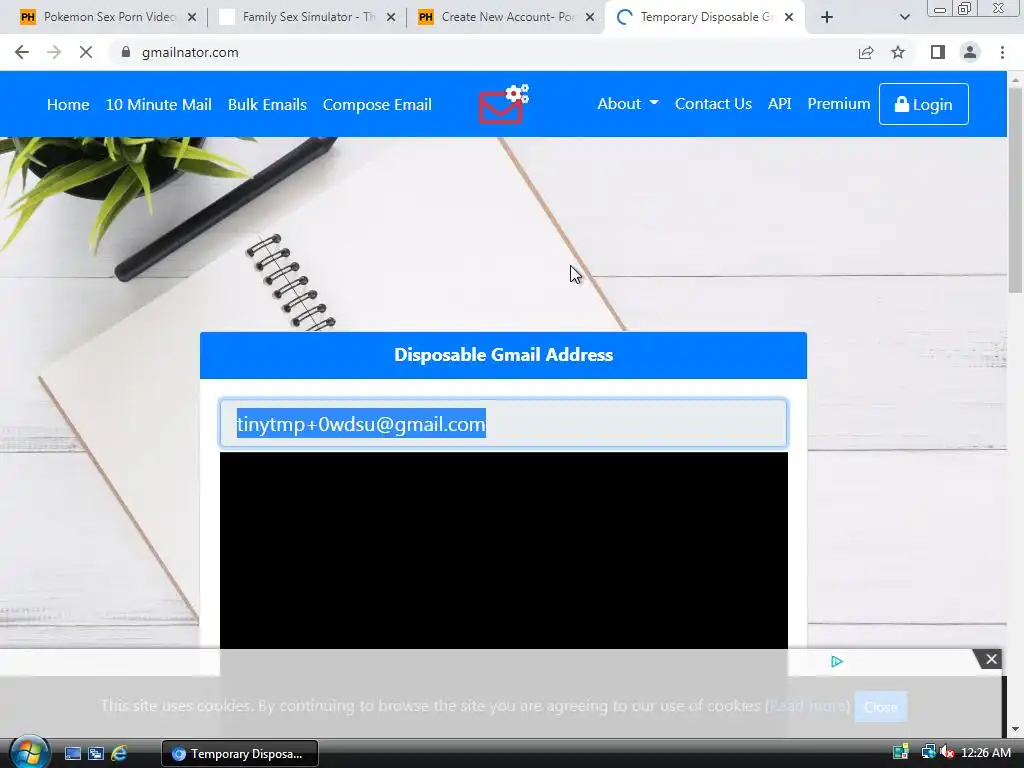Click the Login button
Screen dimensions: 1024x768
(923, 104)
